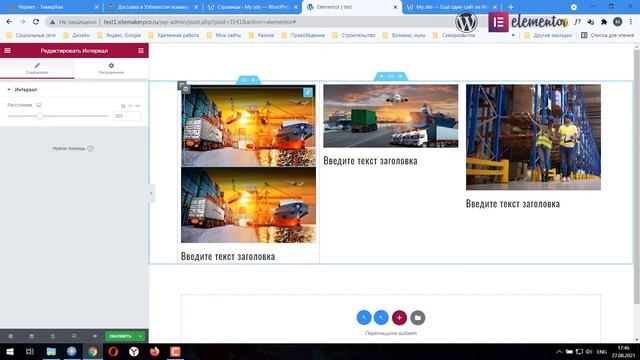
Task: Toggle responsive mode icon in Elementor footer
Action: [x=74, y=336]
